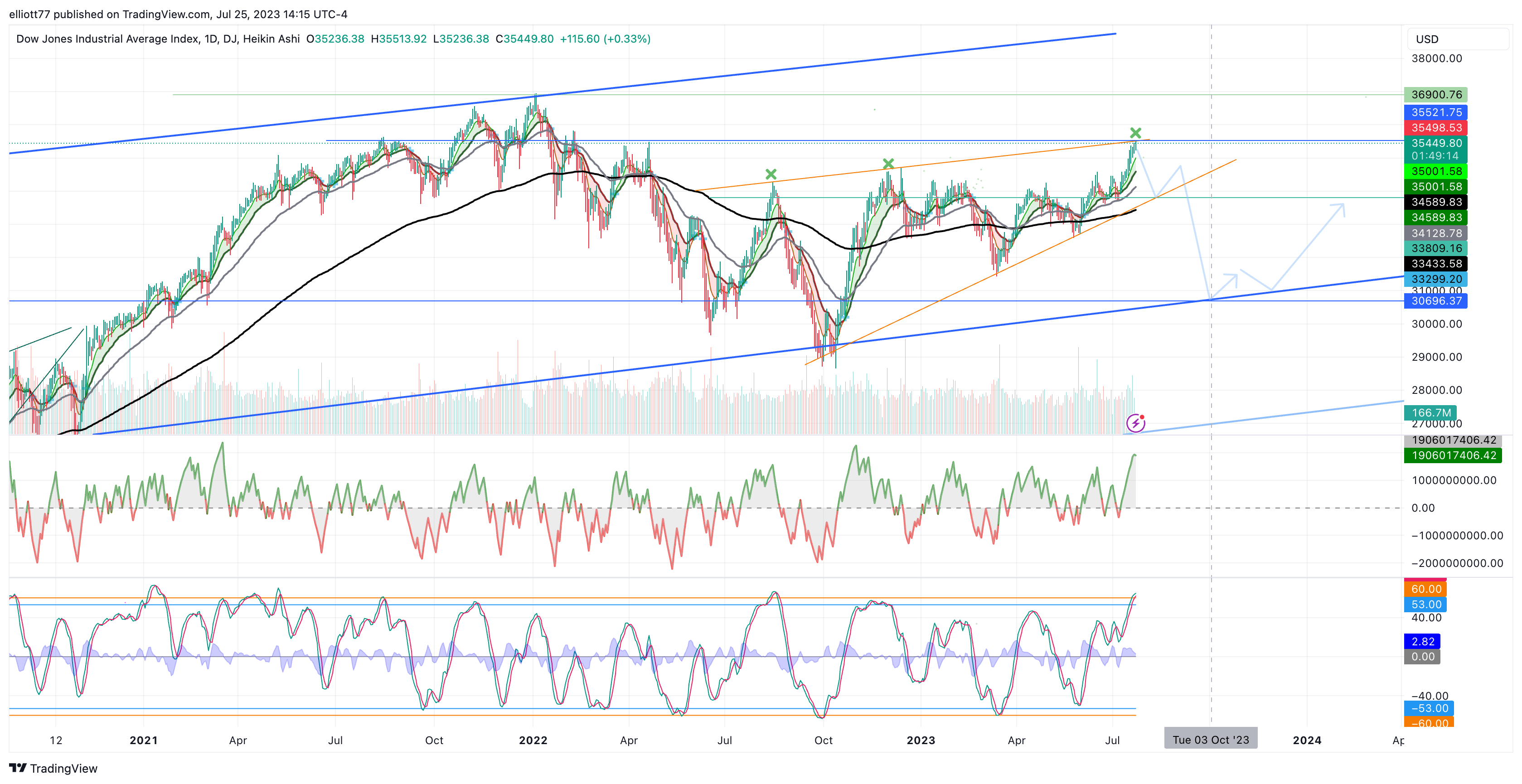1522x784 pixels.
Task: Click the -2000000000.00 indicator axis tick
Action: point(1457,563)
